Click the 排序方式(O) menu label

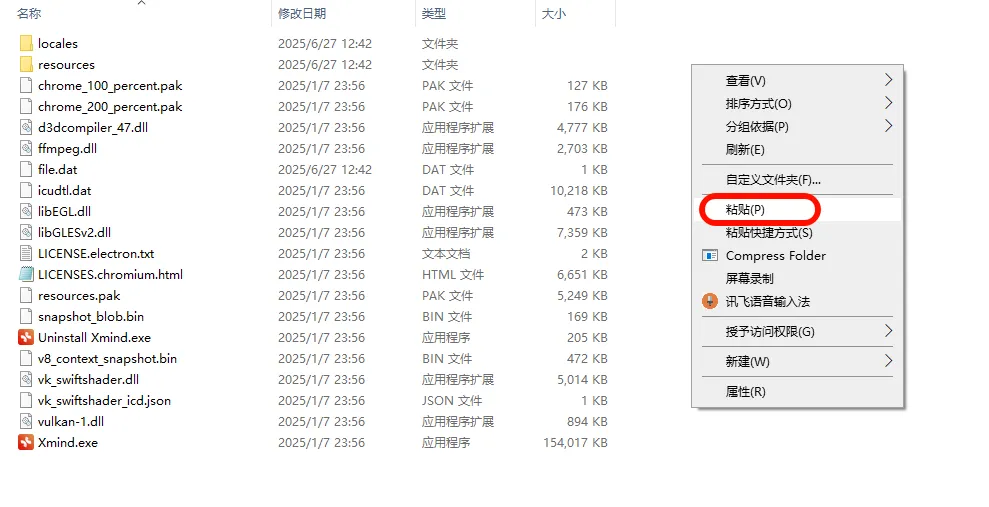coord(758,103)
